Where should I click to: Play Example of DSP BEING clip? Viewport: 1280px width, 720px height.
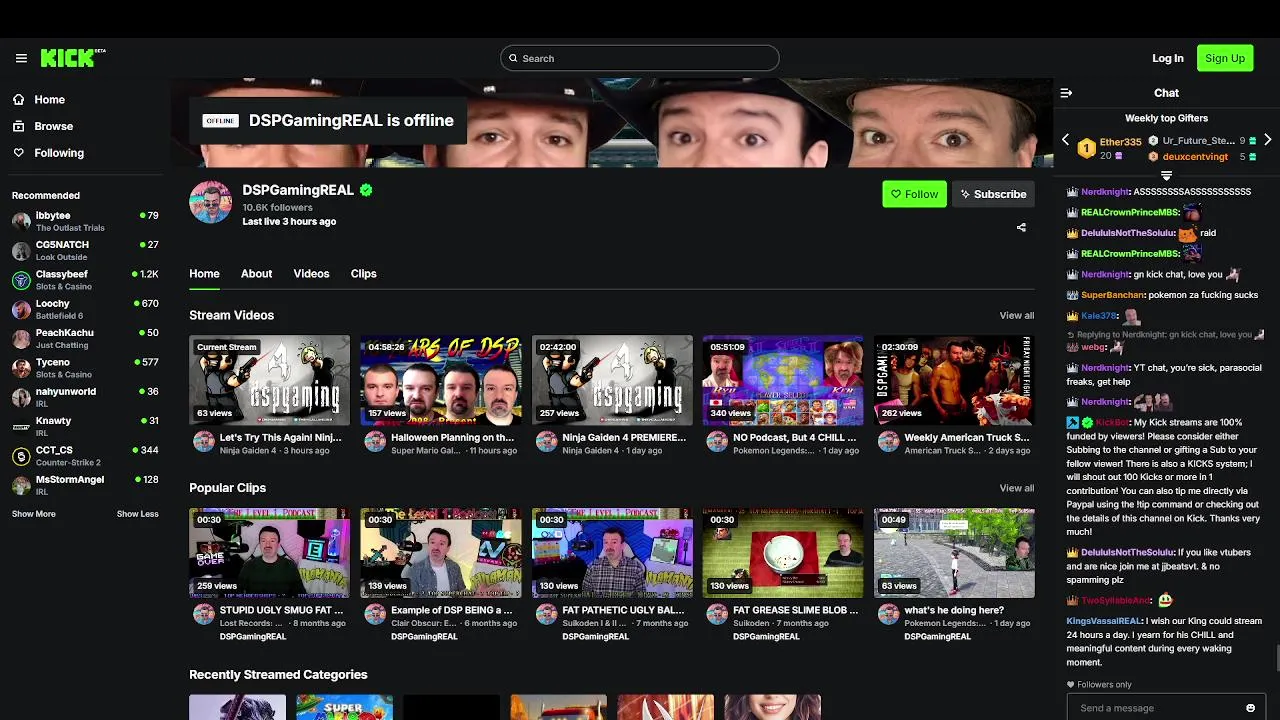click(x=441, y=553)
